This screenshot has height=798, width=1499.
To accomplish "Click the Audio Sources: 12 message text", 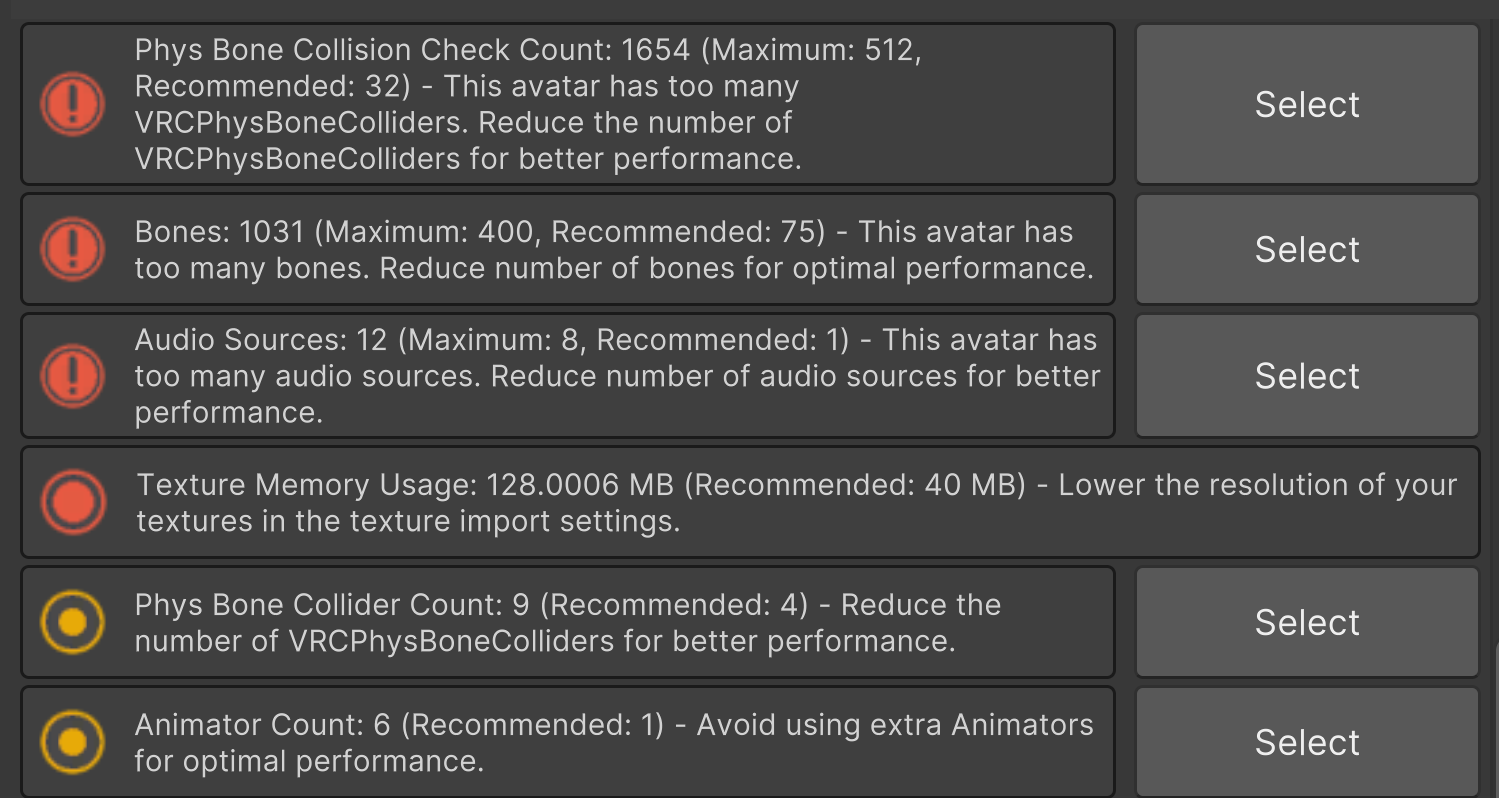I will (260, 340).
